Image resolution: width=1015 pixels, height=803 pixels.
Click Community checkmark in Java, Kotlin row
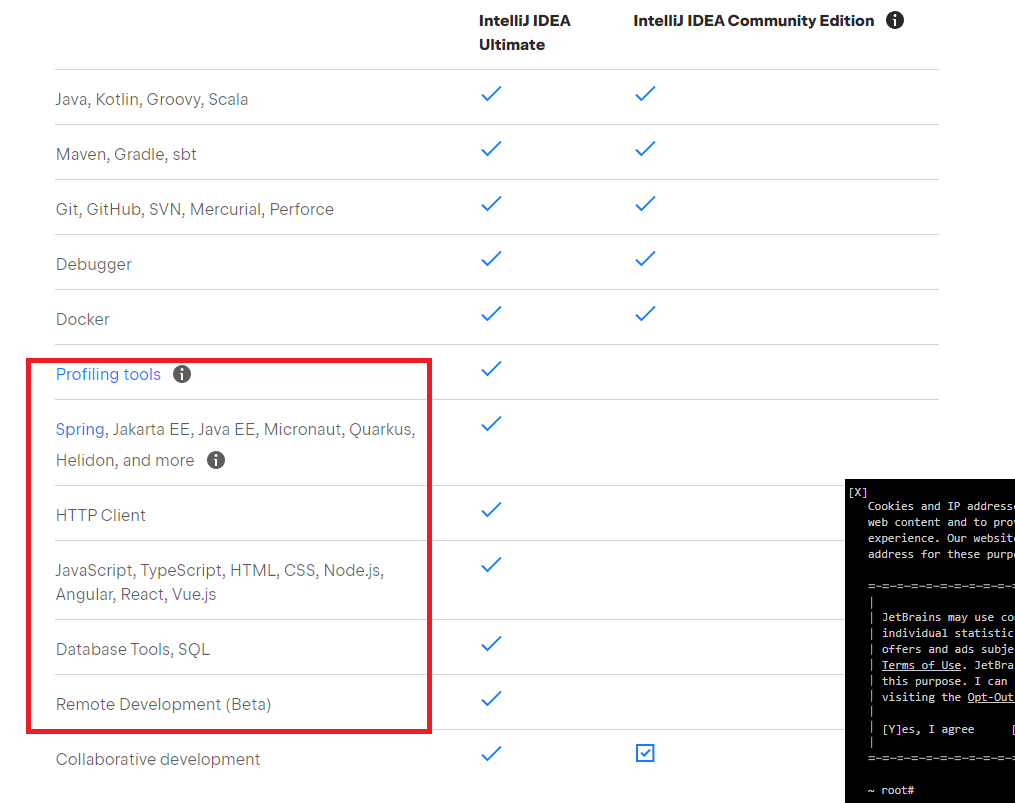645,94
